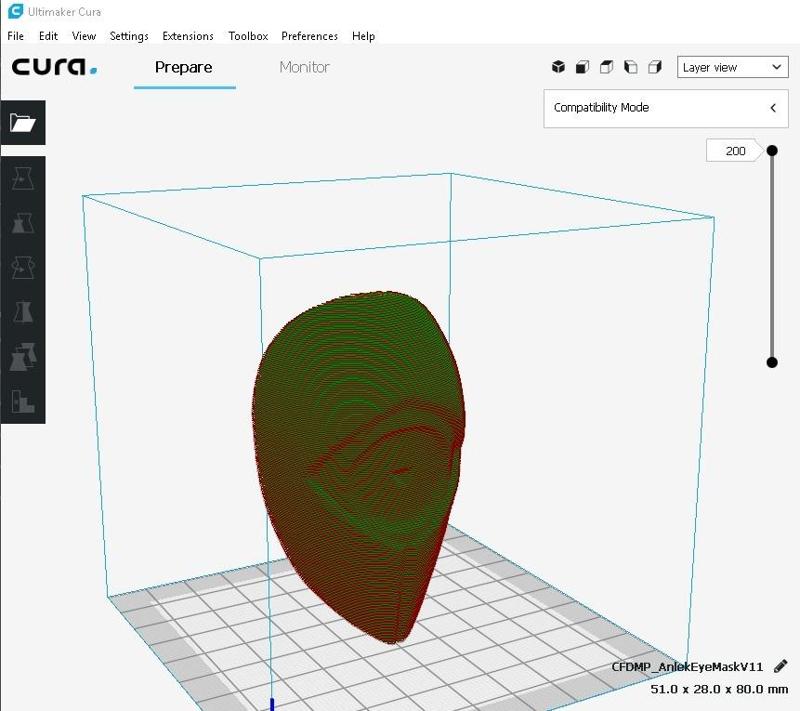Image resolution: width=800 pixels, height=711 pixels.
Task: Switch to right side view cube icon
Action: click(655, 67)
